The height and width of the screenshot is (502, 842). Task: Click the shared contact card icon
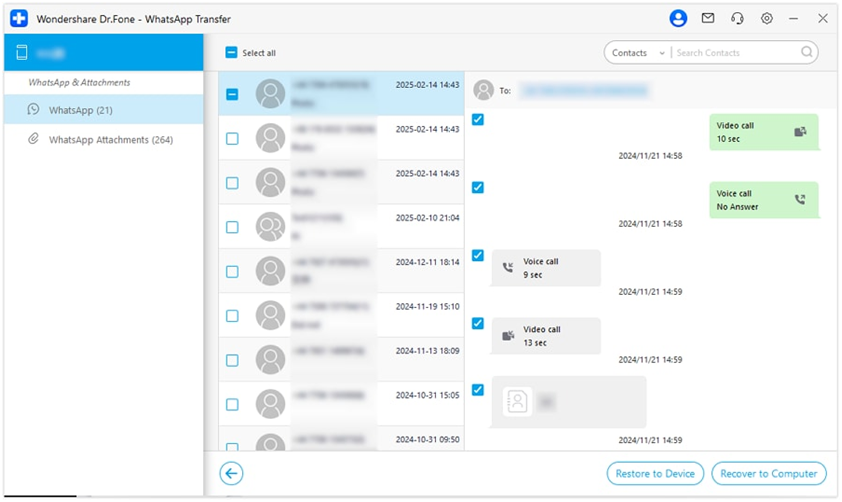pyautogui.click(x=517, y=402)
